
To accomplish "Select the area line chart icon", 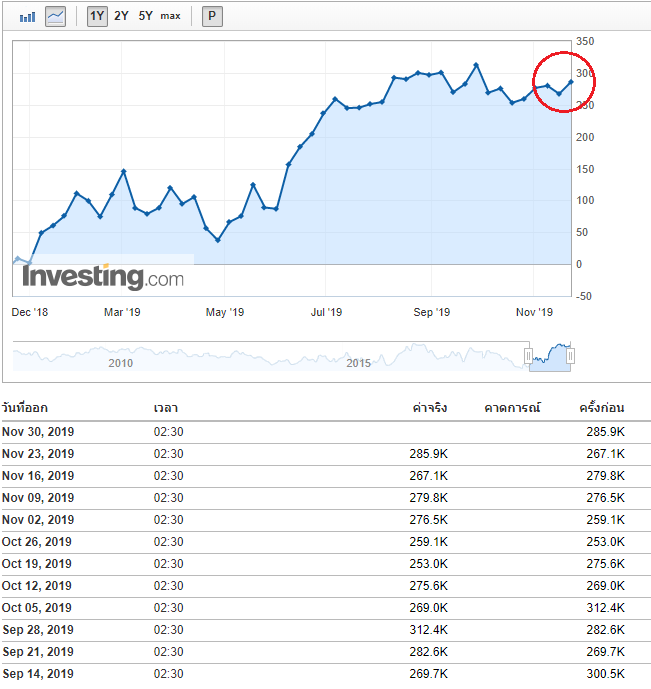I will [x=56, y=16].
